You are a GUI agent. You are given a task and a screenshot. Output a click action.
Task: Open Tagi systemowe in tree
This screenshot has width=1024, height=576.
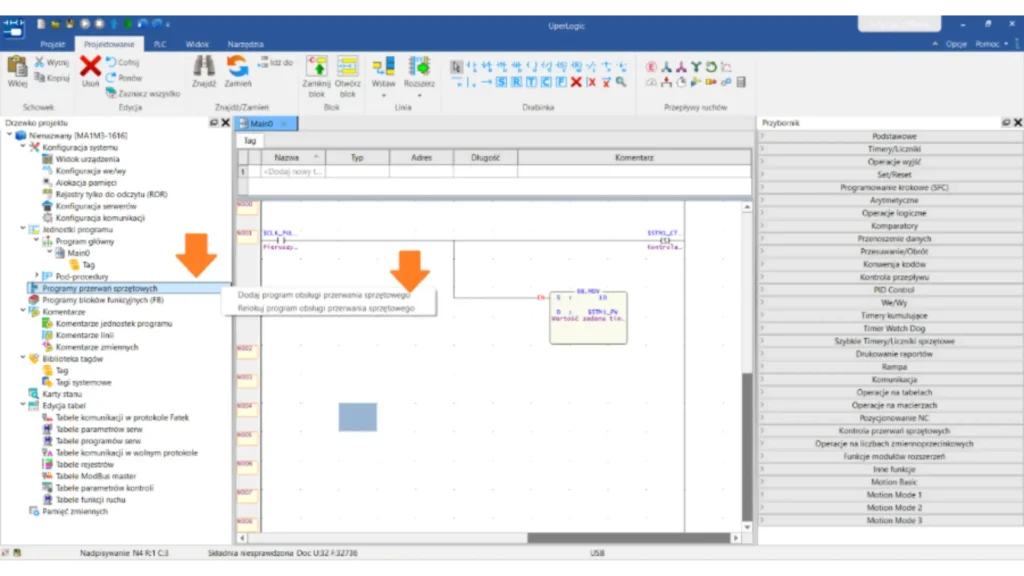click(83, 383)
